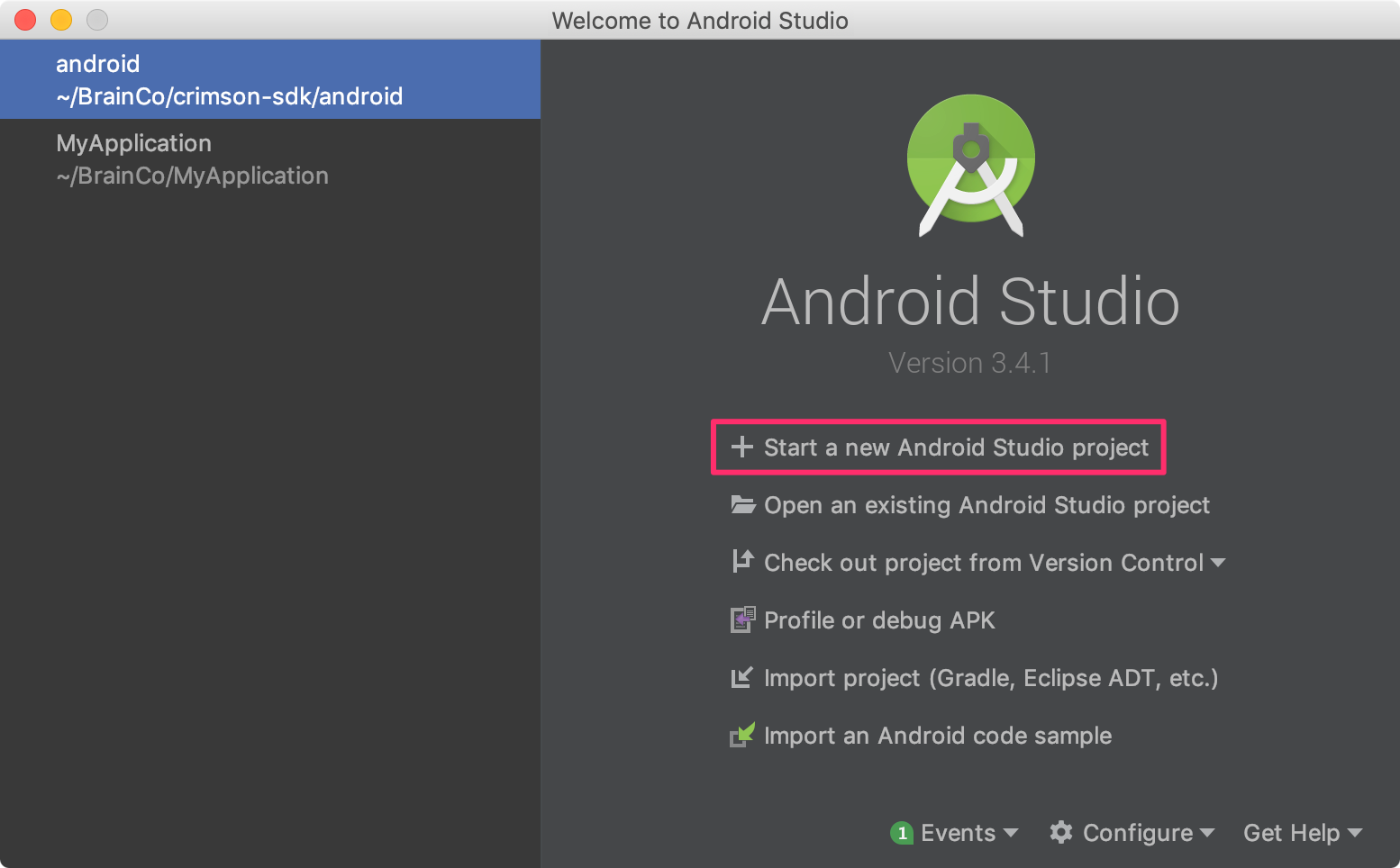Image resolution: width=1400 pixels, height=868 pixels.
Task: Click the Profile or debug APK icon
Action: pyautogui.click(x=742, y=619)
